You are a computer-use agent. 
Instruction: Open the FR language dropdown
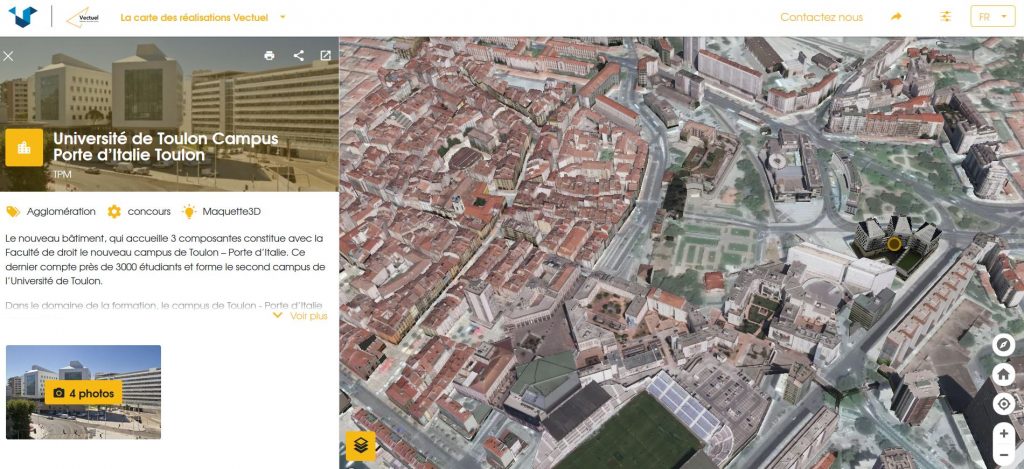(x=992, y=17)
